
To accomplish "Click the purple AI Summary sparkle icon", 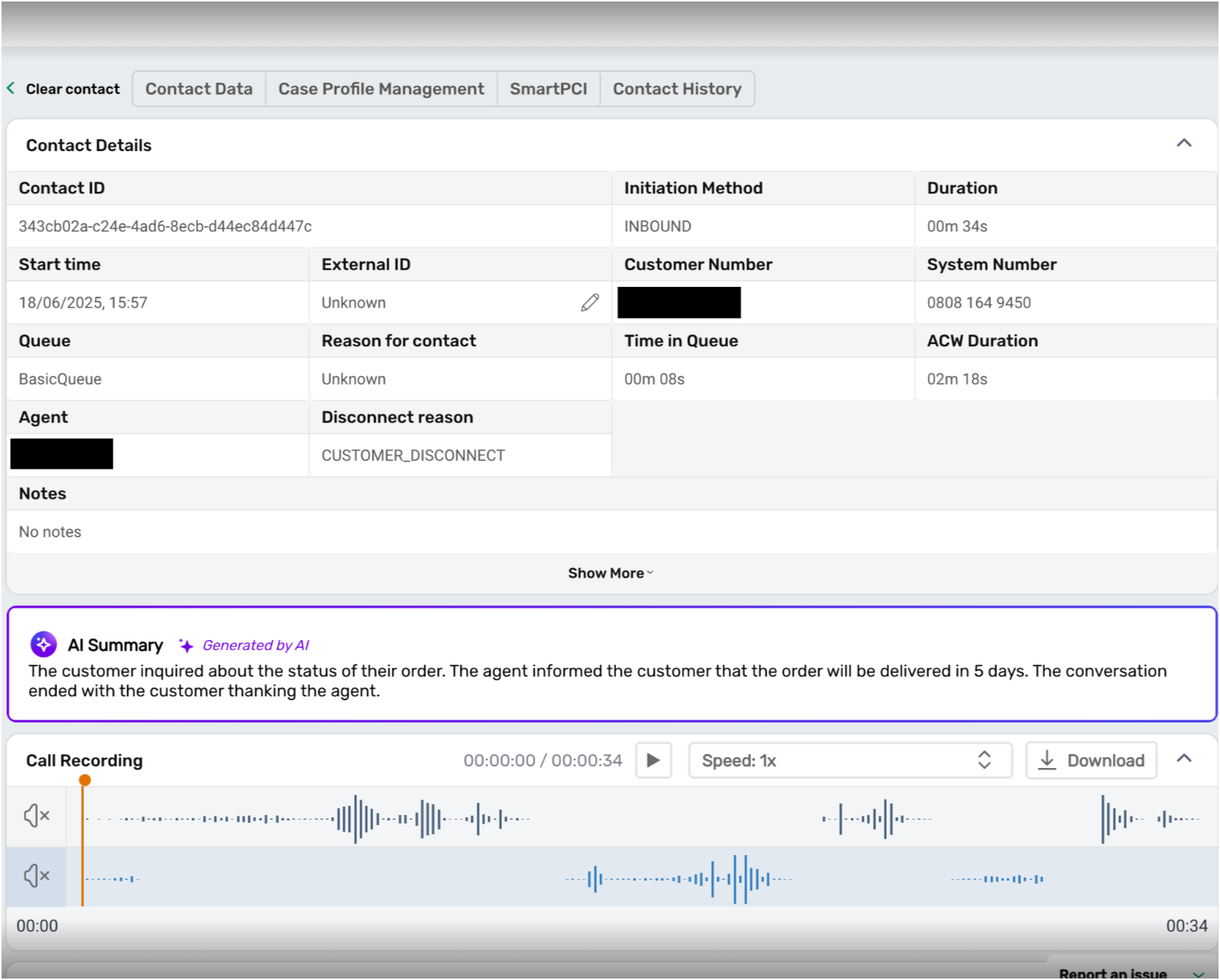I will click(43, 645).
